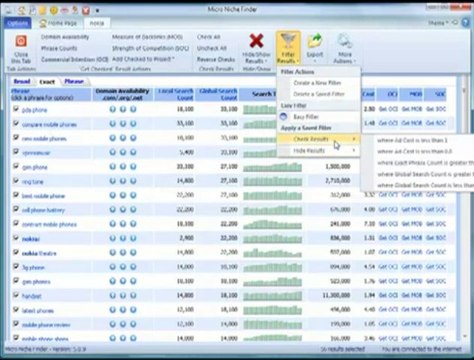Toggle the gsm phone row checkbox

coord(16,166)
